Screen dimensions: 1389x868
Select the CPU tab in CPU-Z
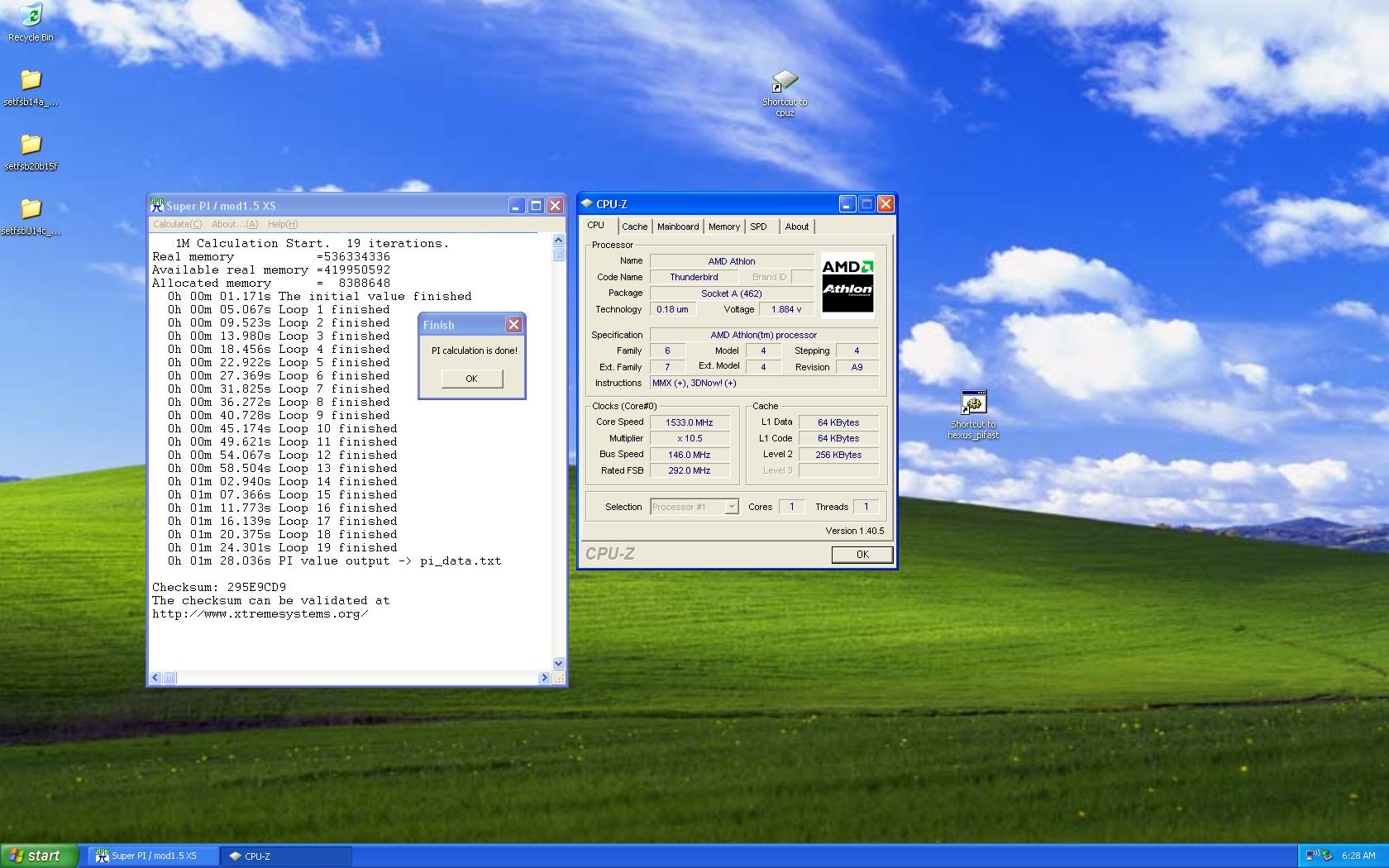point(596,225)
